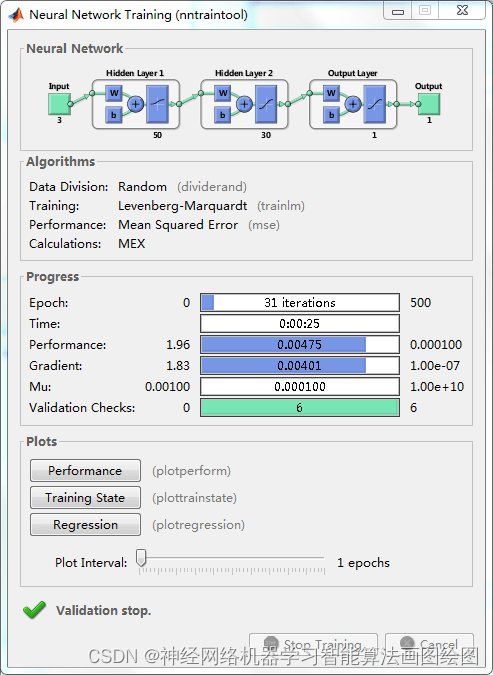Screen dimensions: 493x675
Task: Select Hidden Layer 1 bias b block
Action: (114, 115)
